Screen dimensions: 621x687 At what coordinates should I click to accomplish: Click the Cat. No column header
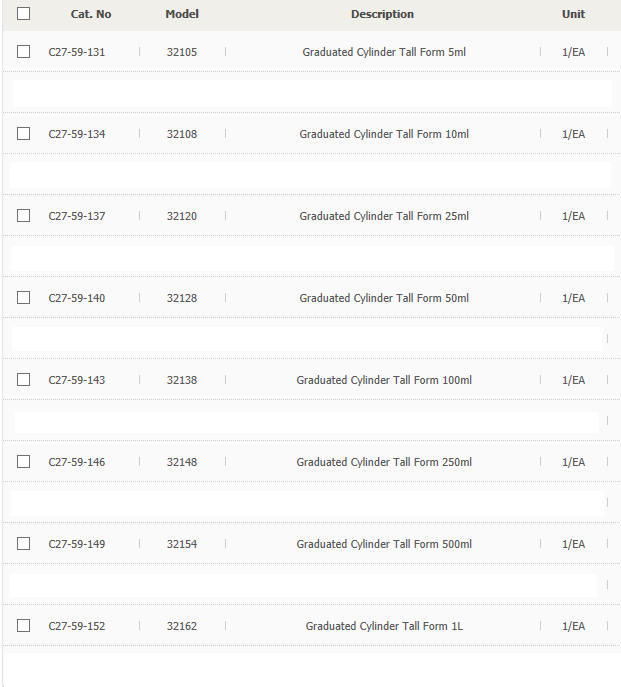pyautogui.click(x=91, y=14)
